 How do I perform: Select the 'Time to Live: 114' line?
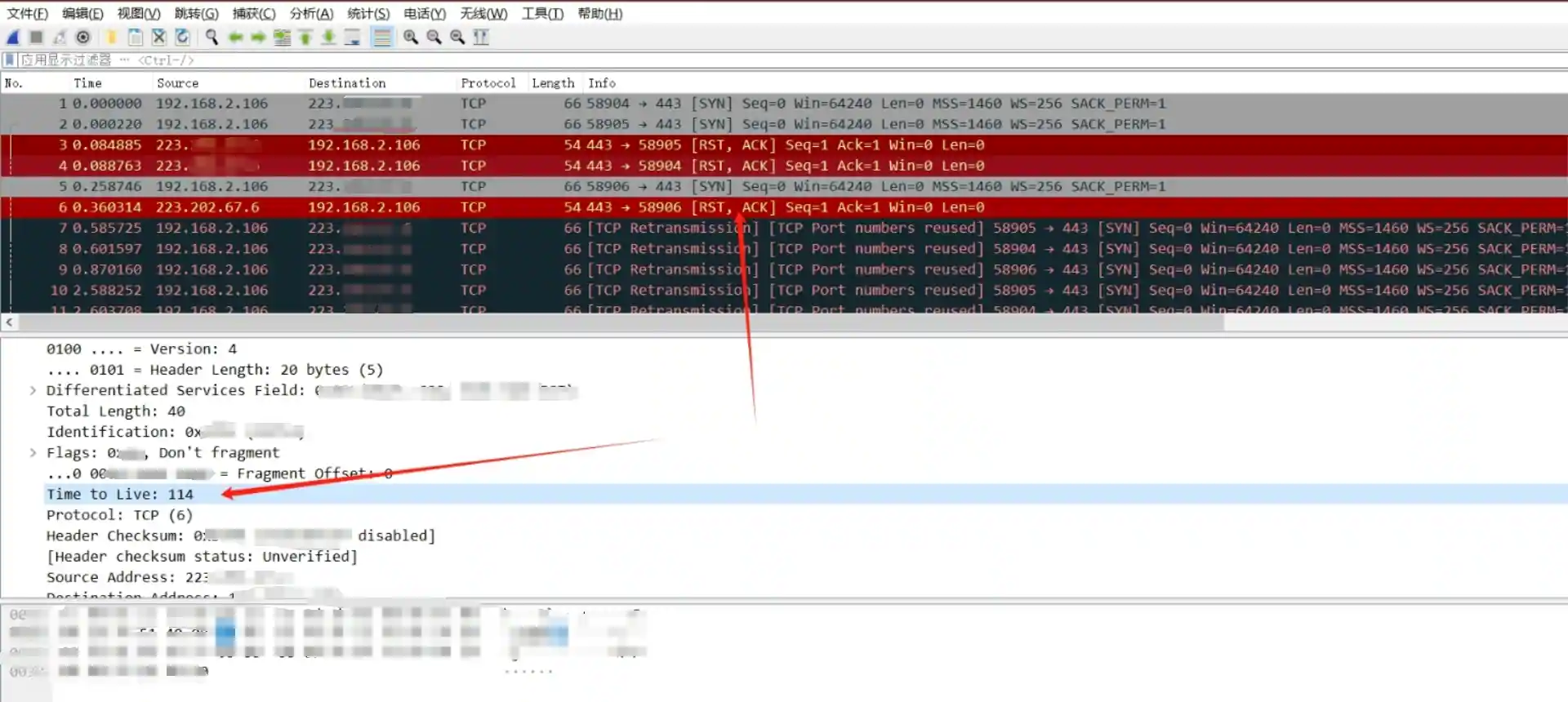[120, 494]
